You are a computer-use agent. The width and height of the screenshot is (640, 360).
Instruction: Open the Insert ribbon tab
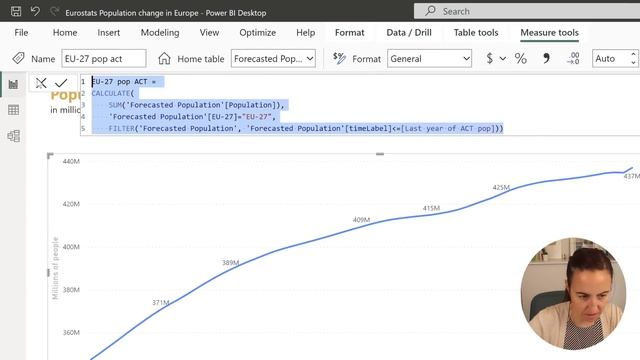[x=109, y=33]
